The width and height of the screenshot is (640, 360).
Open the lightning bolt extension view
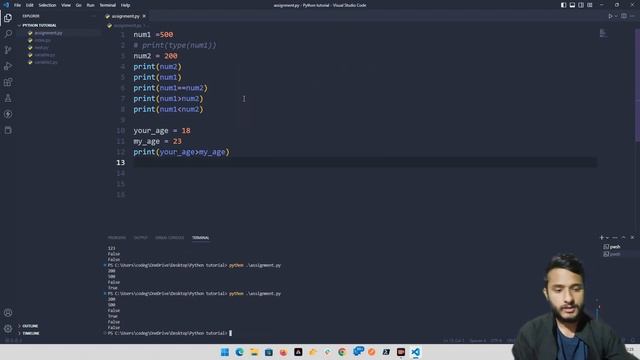(x=8, y=114)
